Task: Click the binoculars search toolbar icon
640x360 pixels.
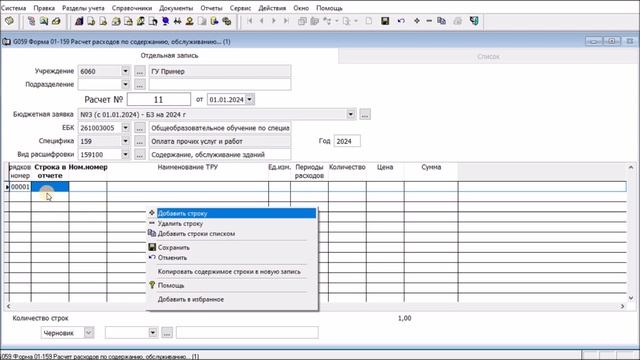Action: (x=177, y=21)
